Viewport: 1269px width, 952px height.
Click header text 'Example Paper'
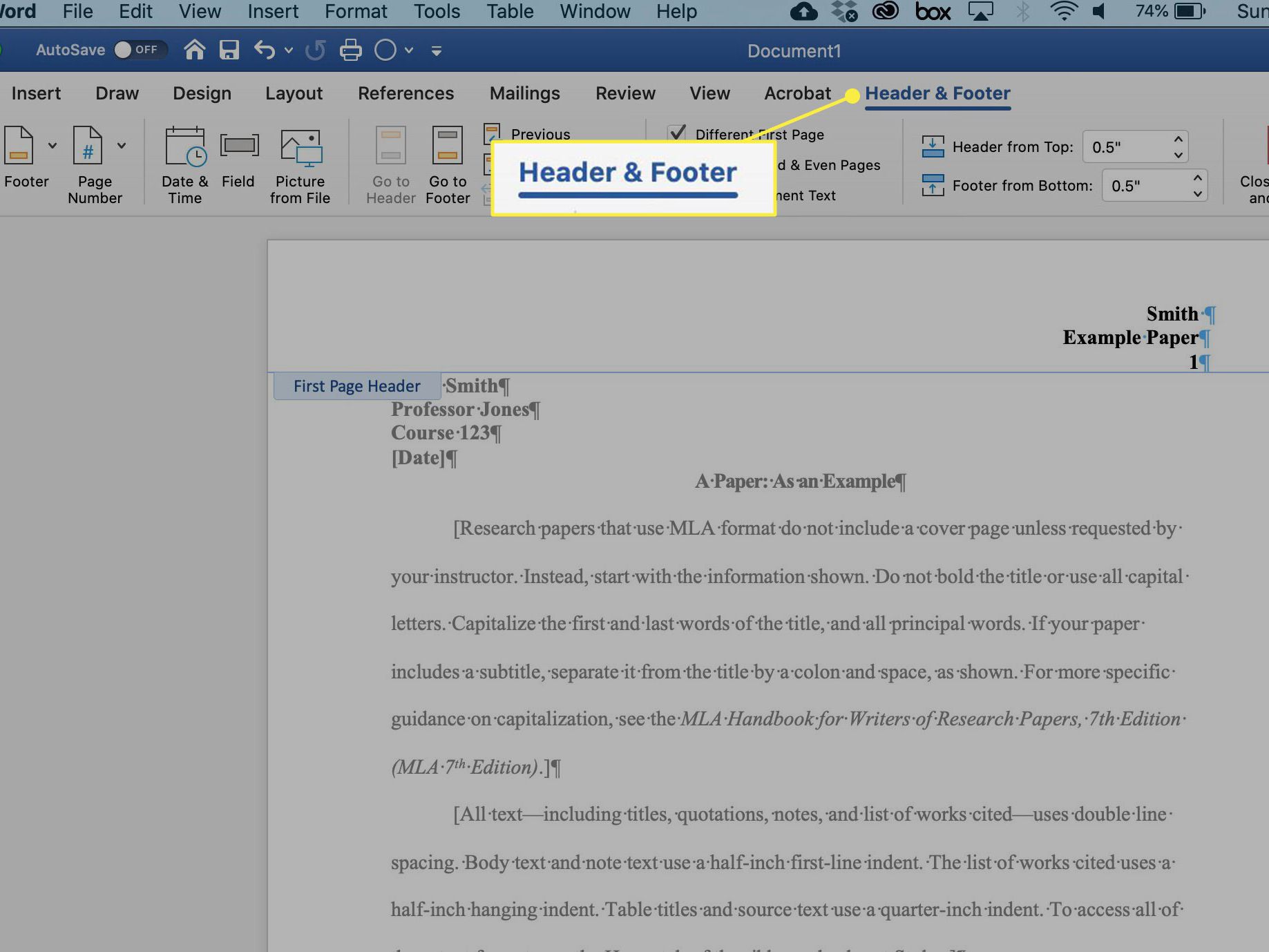click(1130, 338)
